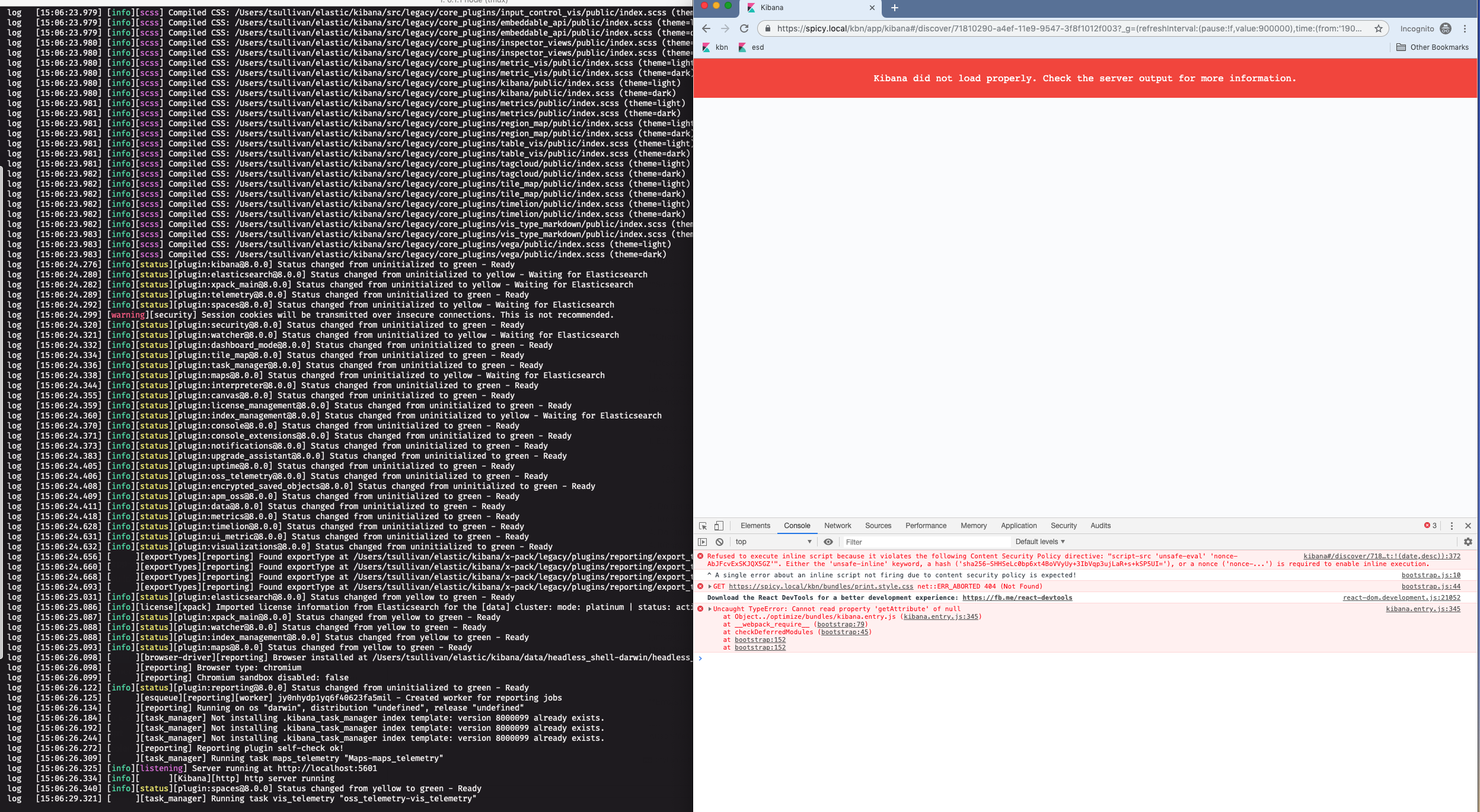Reload the Kibana page
This screenshot has width=1480, height=812.
point(744,28)
